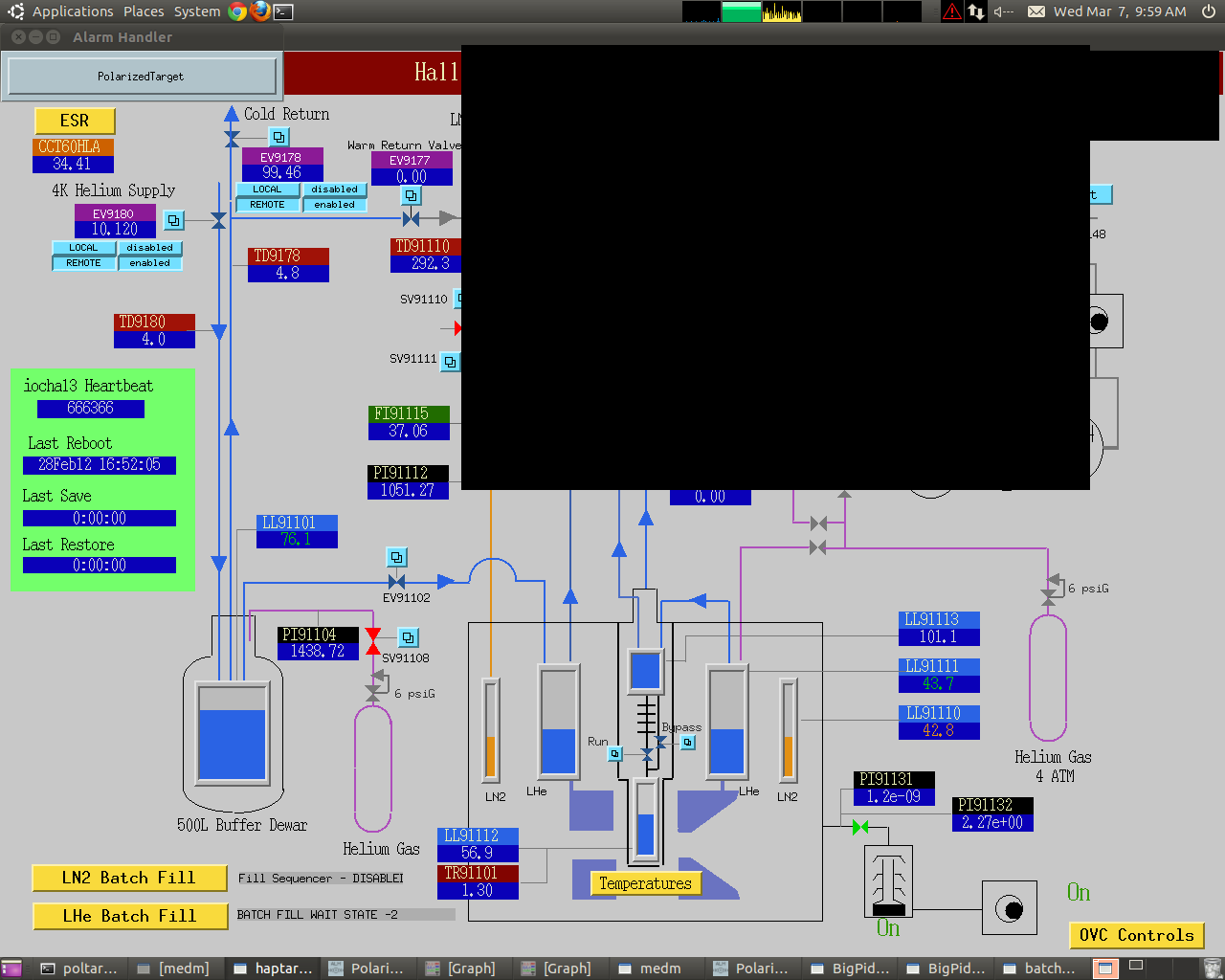Set EV9180 state to enabled
1225x980 pixels.
(x=150, y=263)
